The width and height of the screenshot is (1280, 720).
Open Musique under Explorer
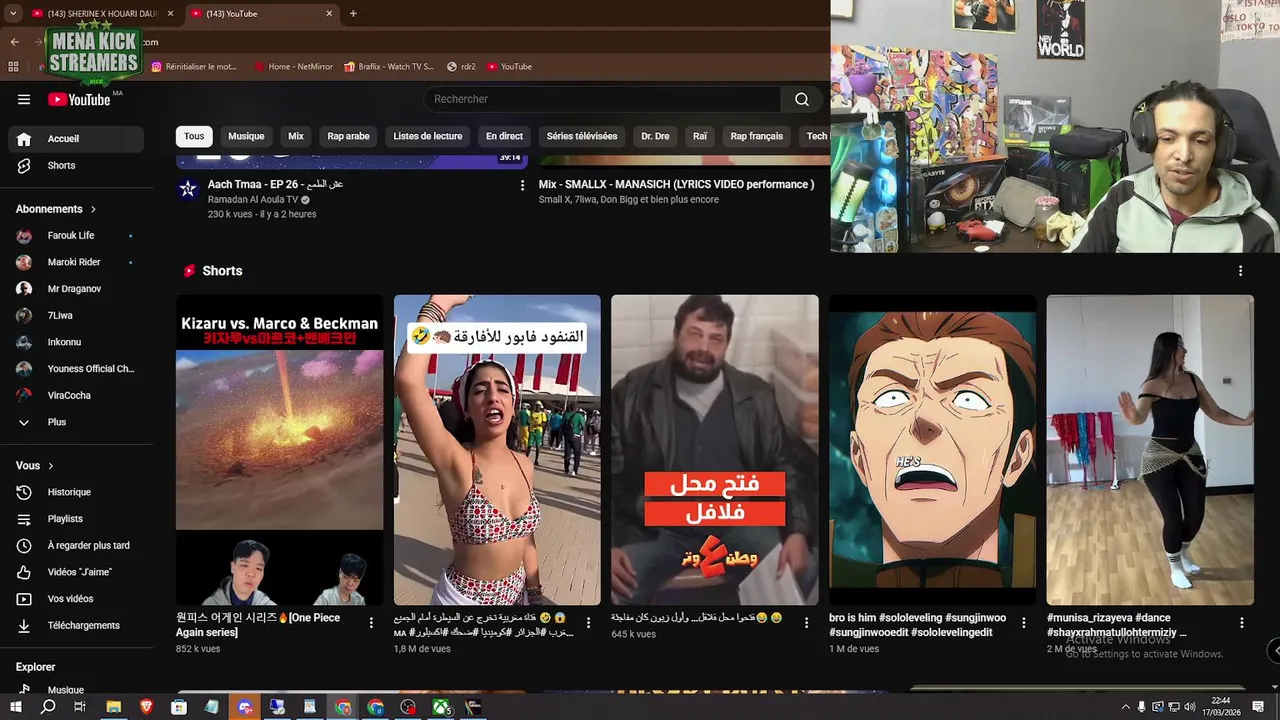coord(76,689)
